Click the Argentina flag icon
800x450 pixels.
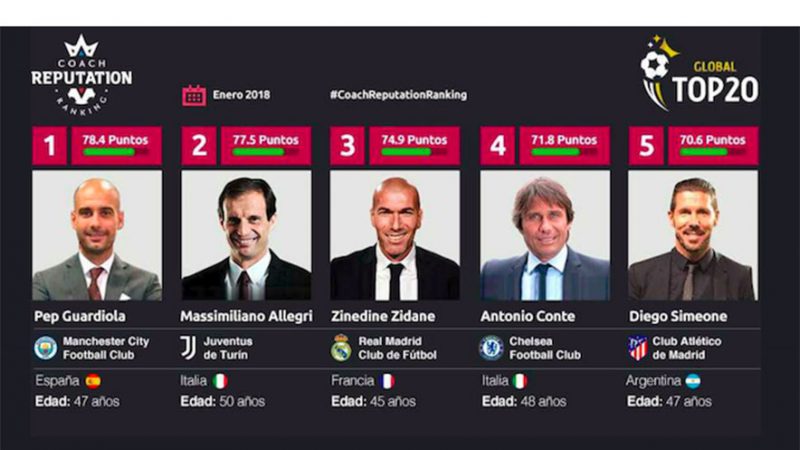(693, 381)
